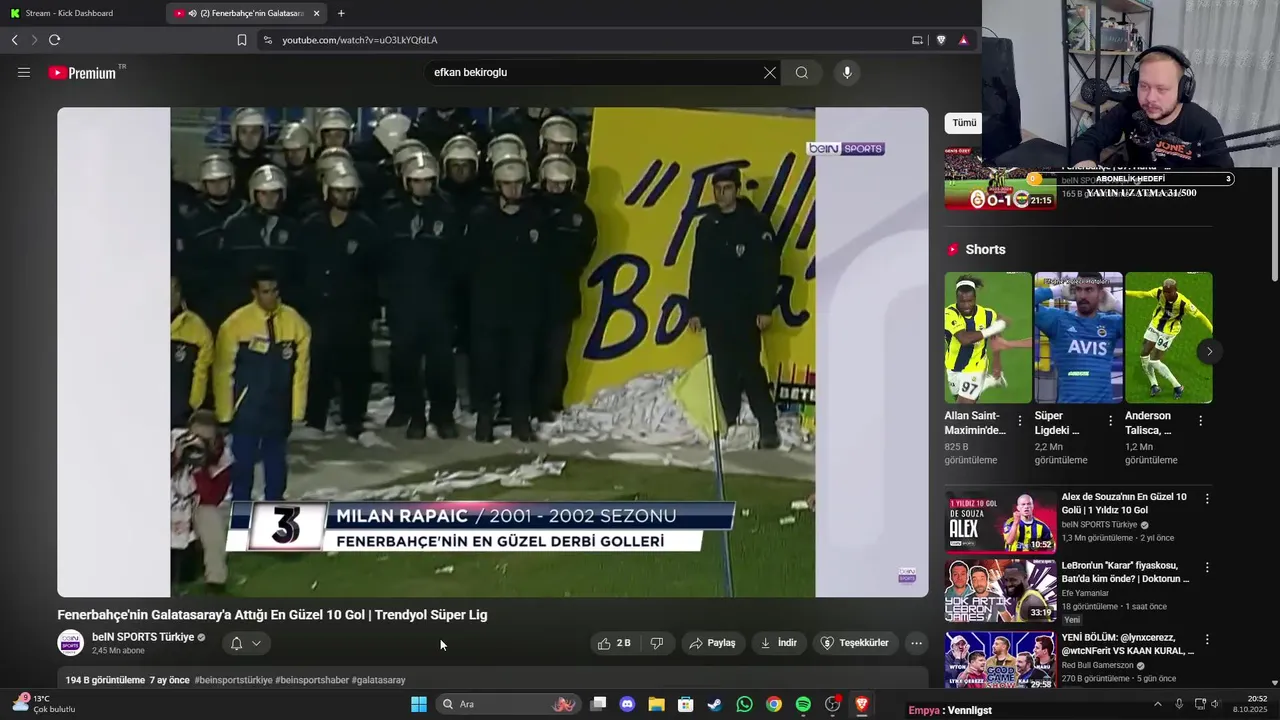The image size is (1280, 720).
Task: Open OBS Studio from the taskbar
Action: 832,704
